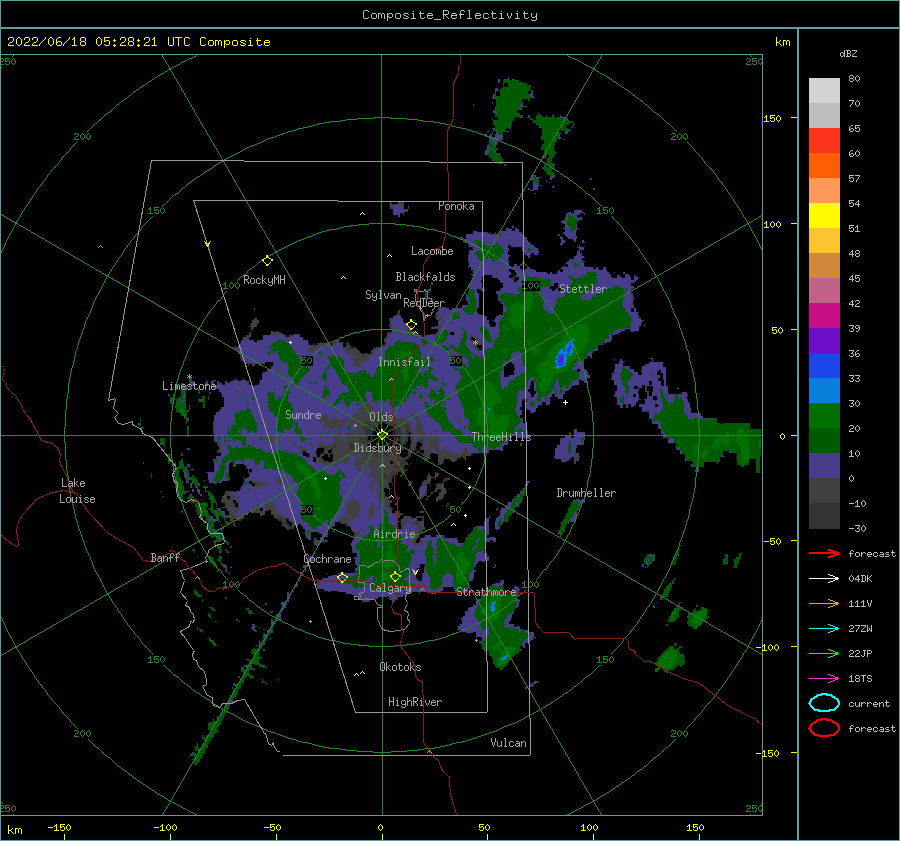Viewport: 900px width, 841px height.
Task: Click the red forecast ellipse icon
Action: [824, 728]
